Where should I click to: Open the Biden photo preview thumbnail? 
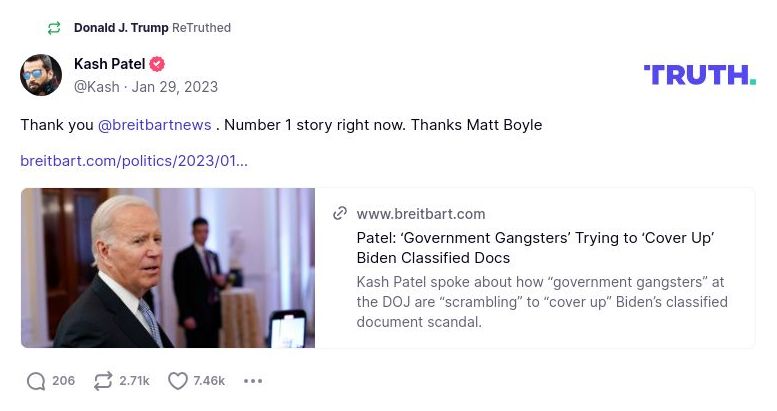pos(168,268)
